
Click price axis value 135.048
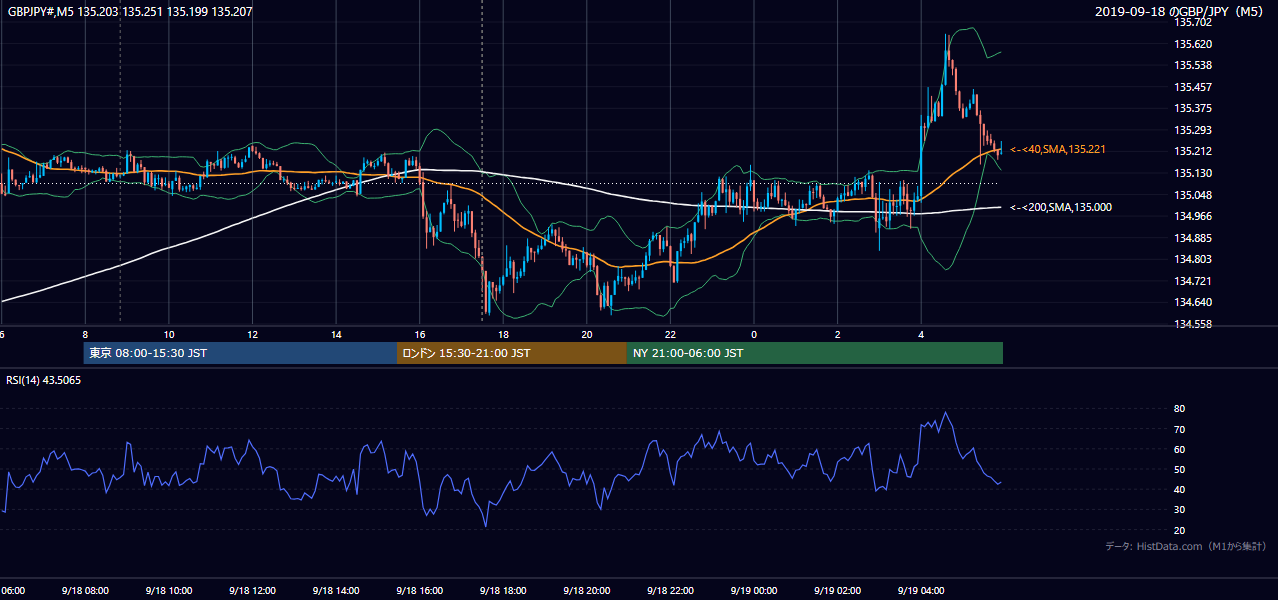[1193, 195]
